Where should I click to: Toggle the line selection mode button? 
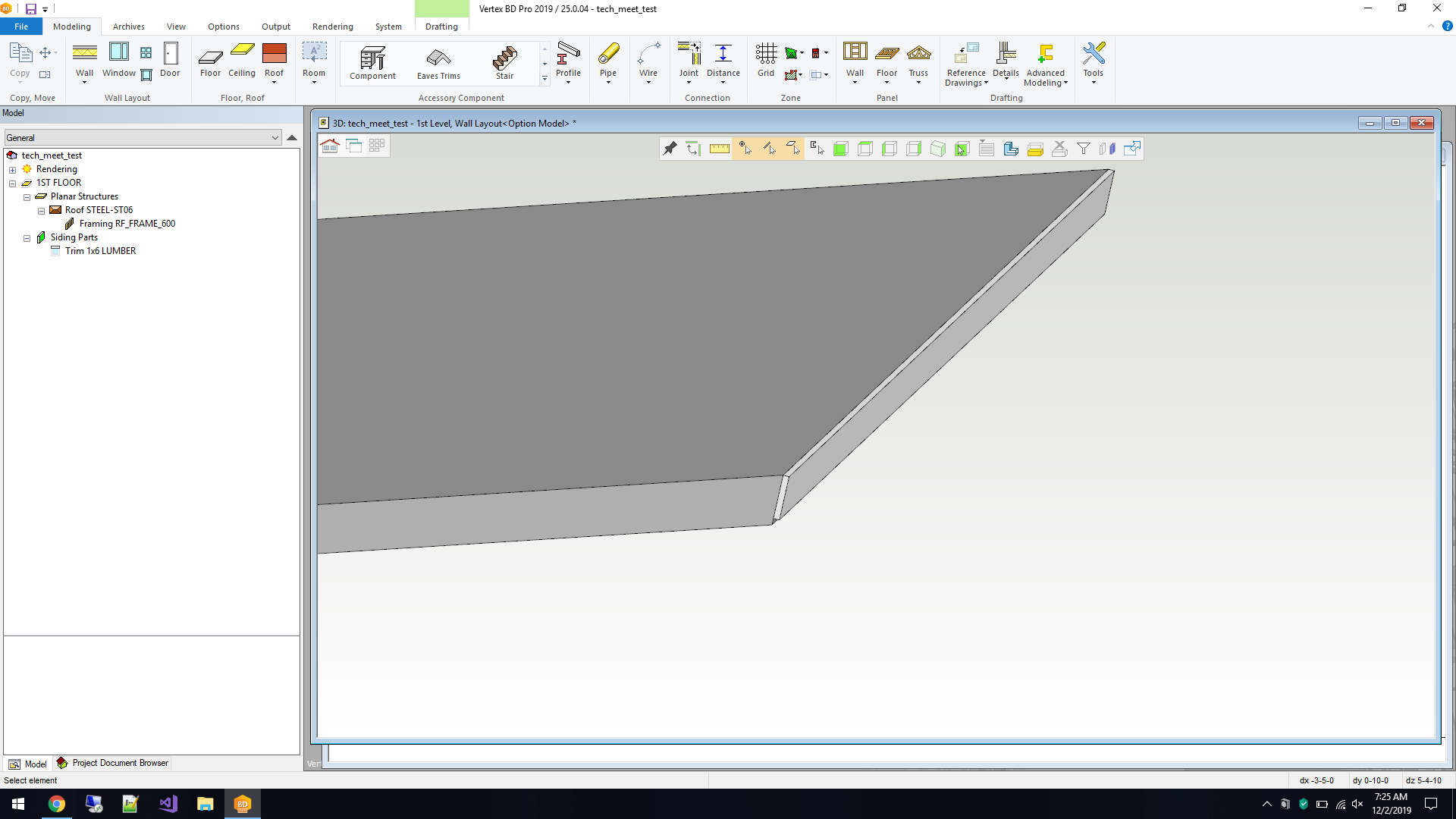coord(769,149)
